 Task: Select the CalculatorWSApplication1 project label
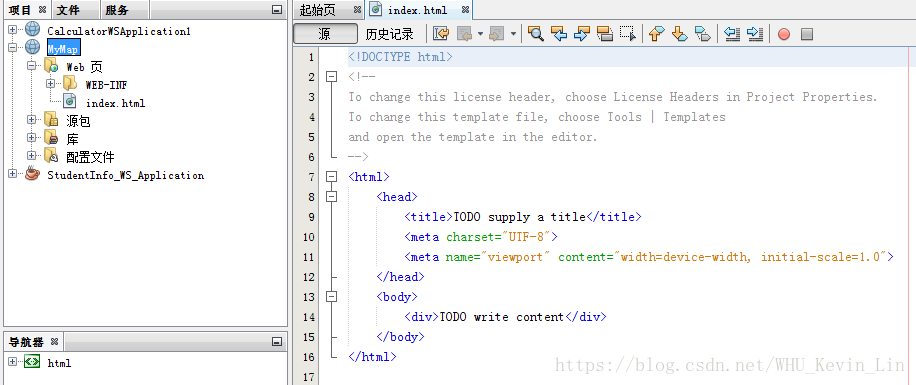point(119,32)
